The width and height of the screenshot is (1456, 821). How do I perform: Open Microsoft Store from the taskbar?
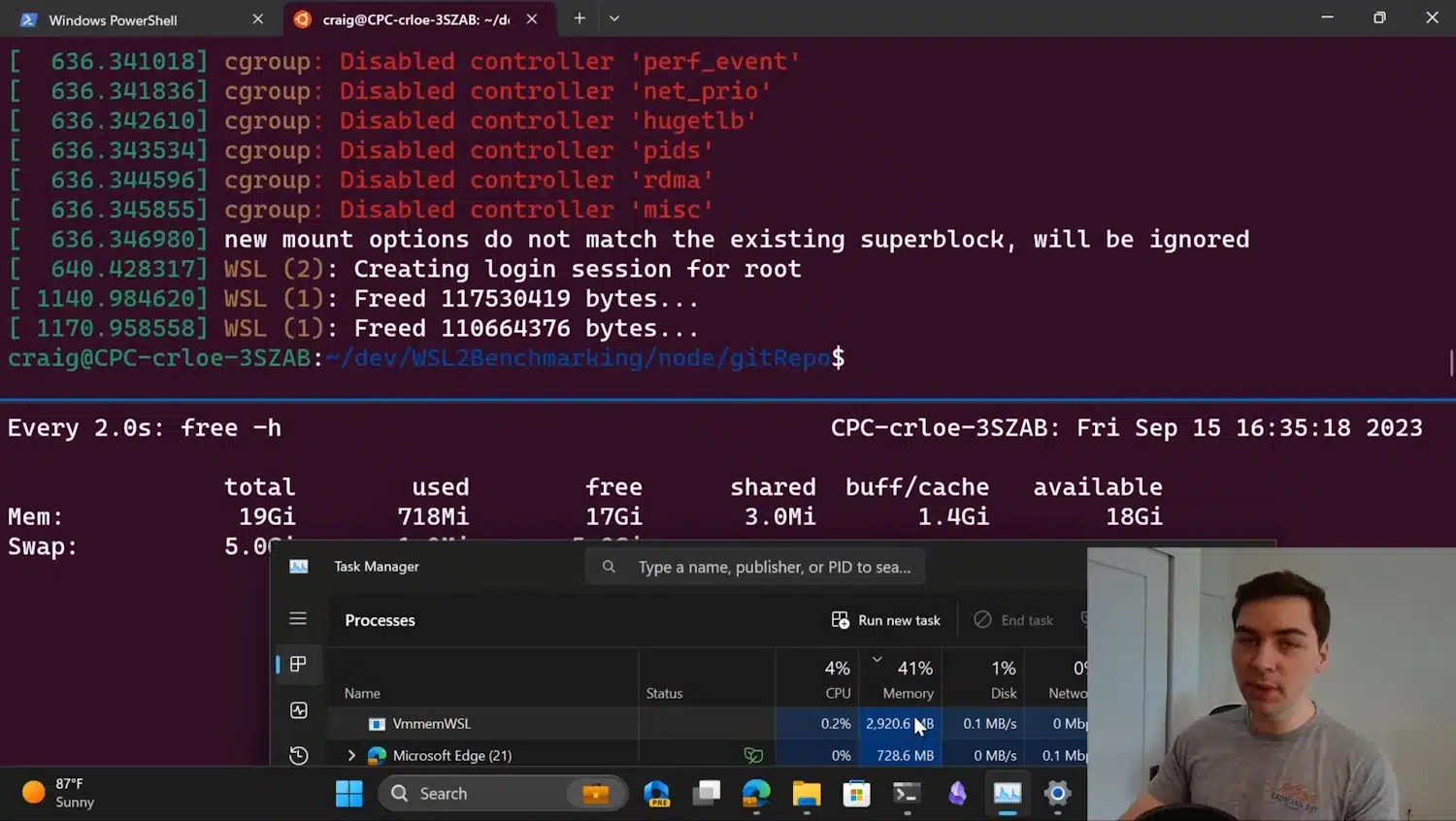coord(856,793)
